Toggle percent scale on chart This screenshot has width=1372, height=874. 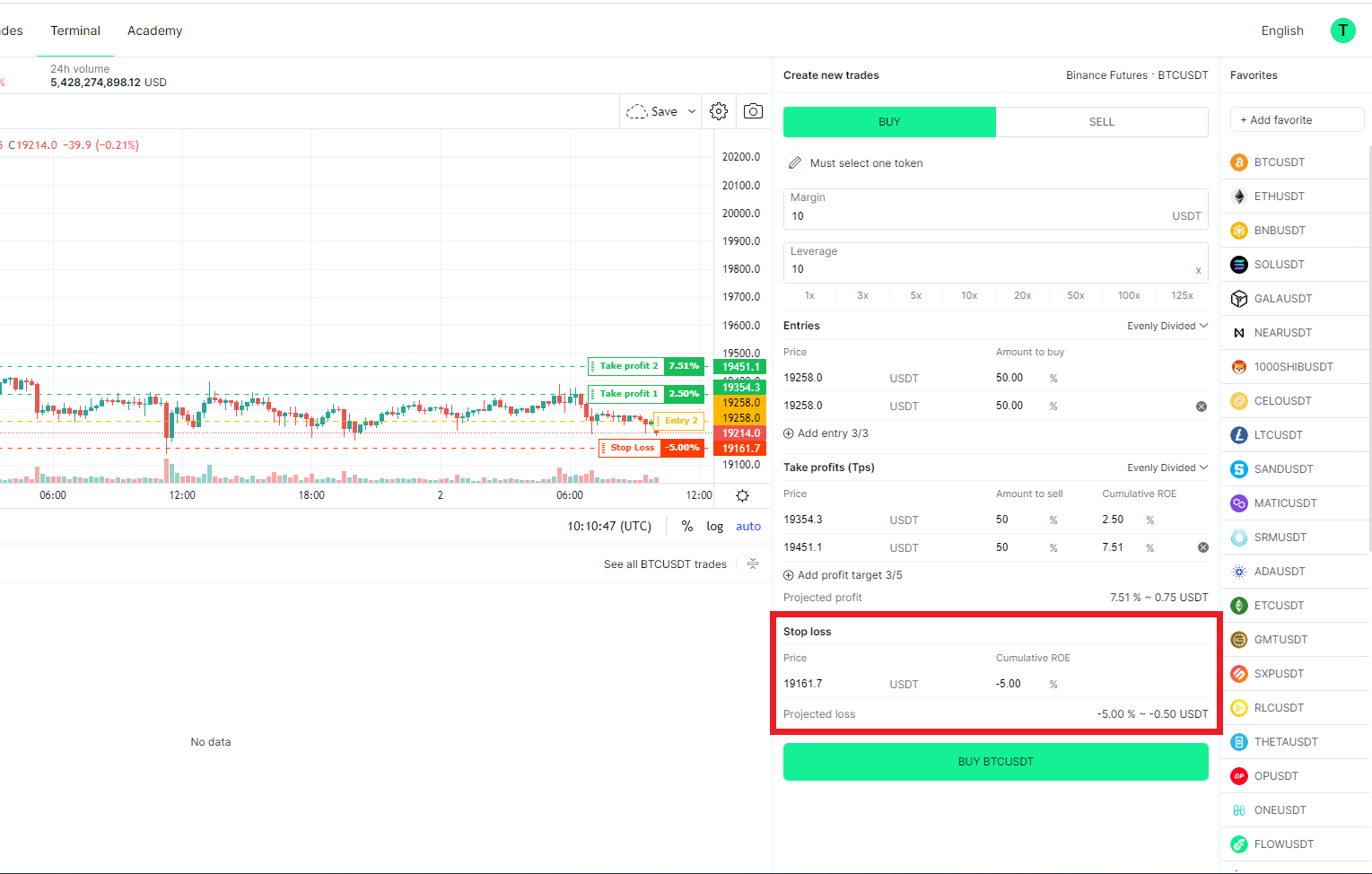686,527
